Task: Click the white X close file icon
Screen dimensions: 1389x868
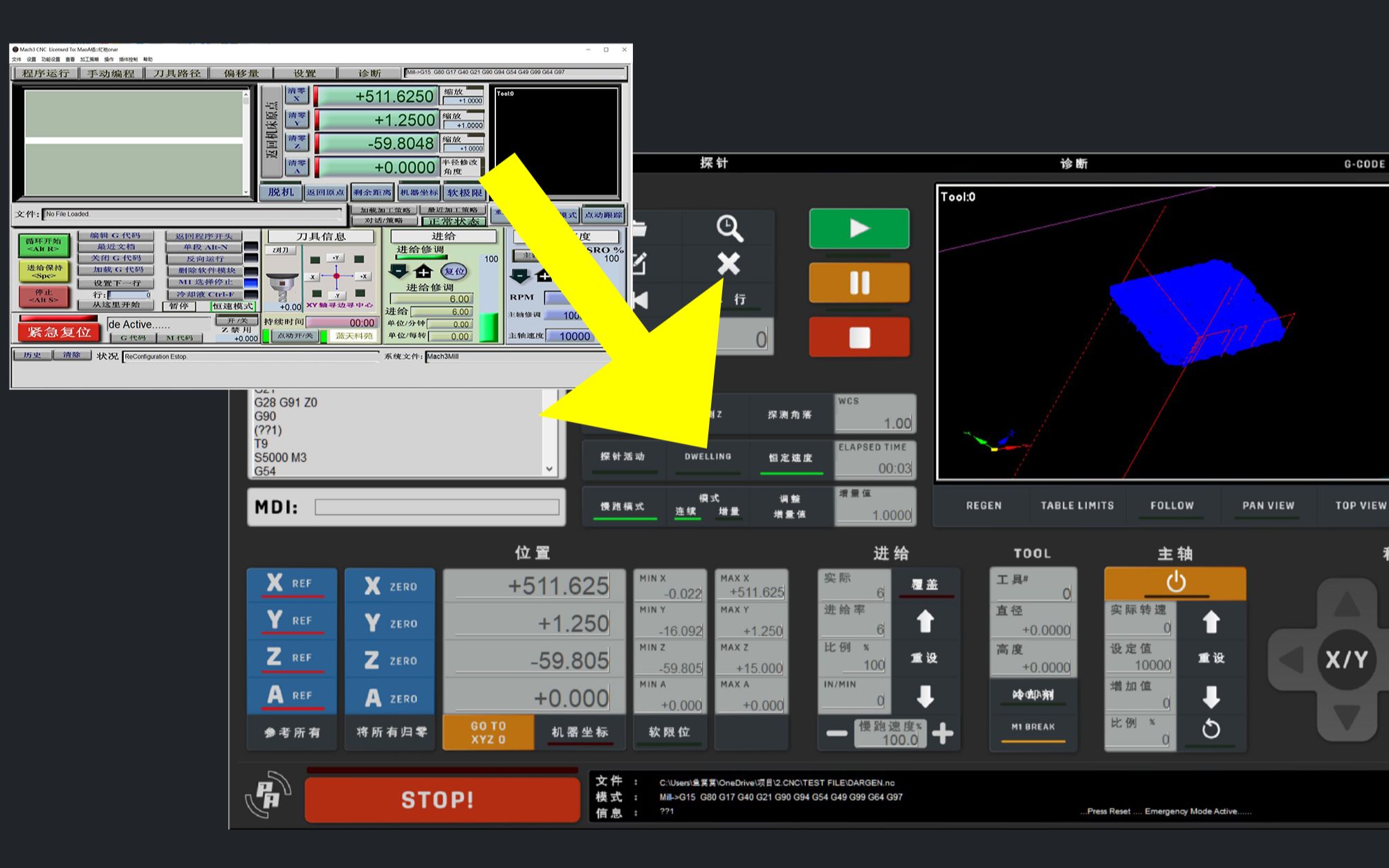Action: (x=728, y=264)
